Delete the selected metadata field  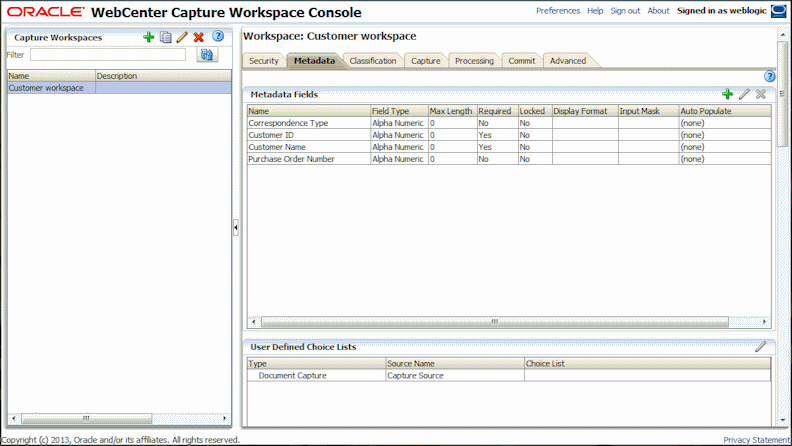761,94
